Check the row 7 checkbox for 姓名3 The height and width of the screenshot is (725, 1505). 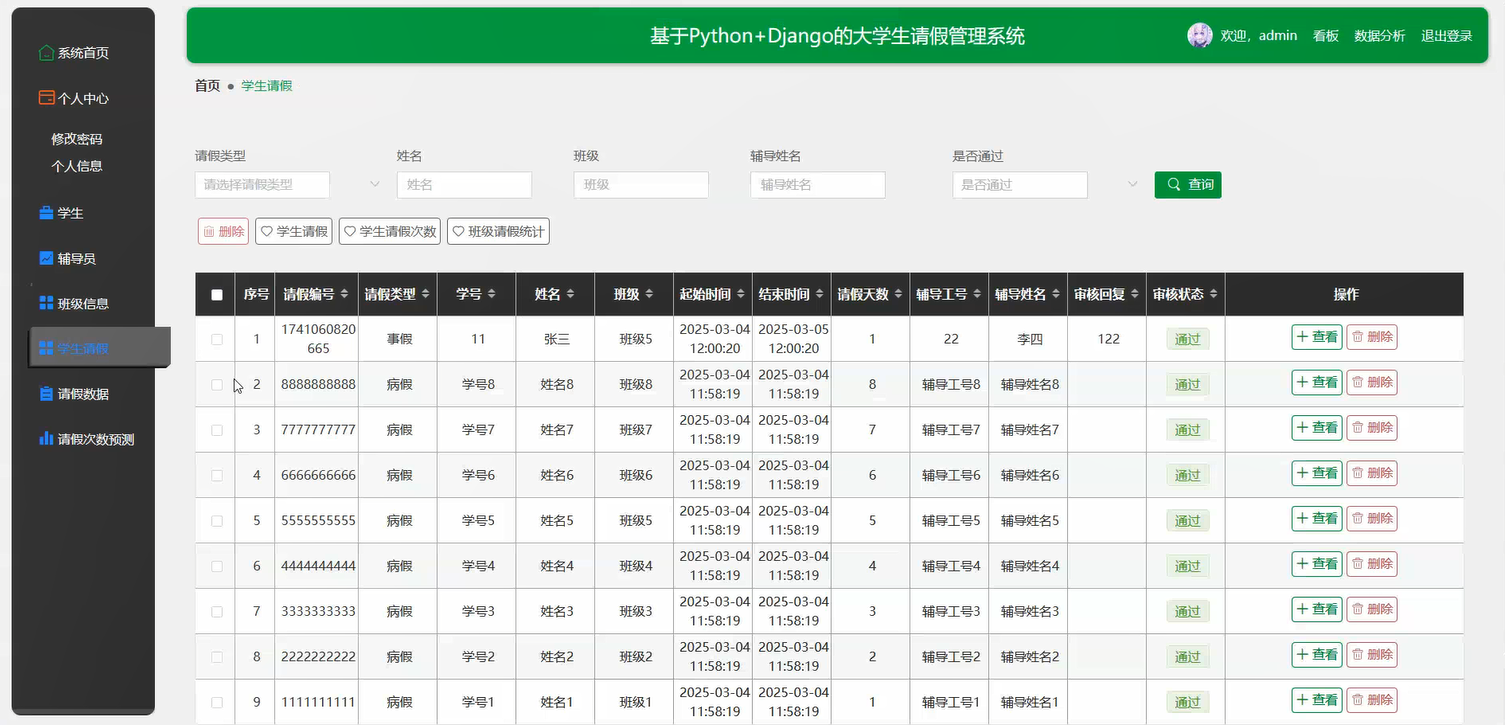tap(217, 611)
